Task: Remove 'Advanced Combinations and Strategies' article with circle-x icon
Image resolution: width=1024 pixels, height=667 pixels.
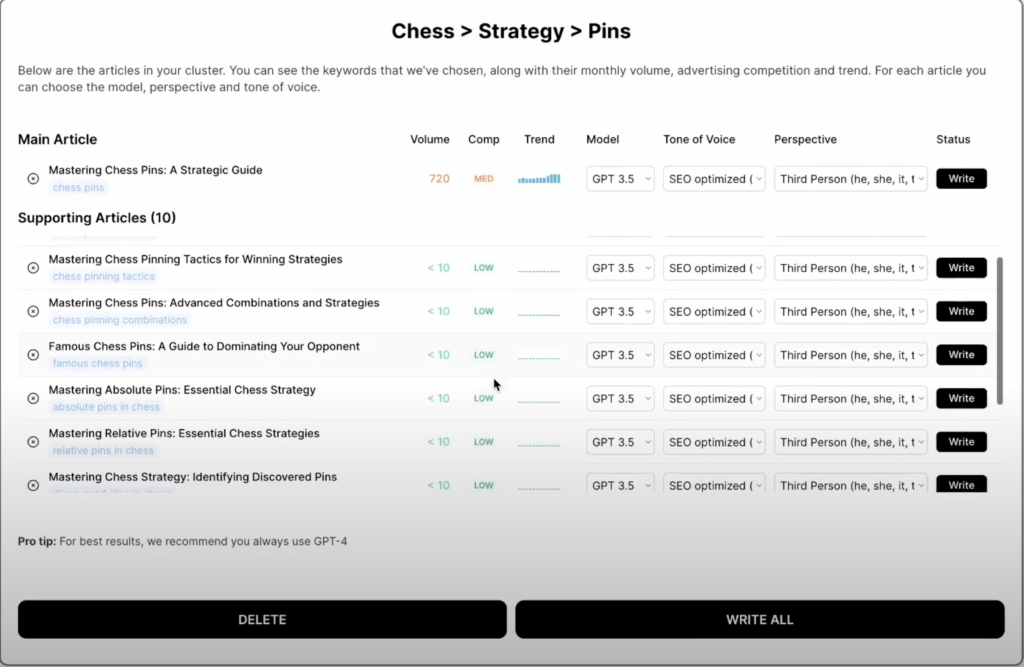Action: pyautogui.click(x=33, y=312)
